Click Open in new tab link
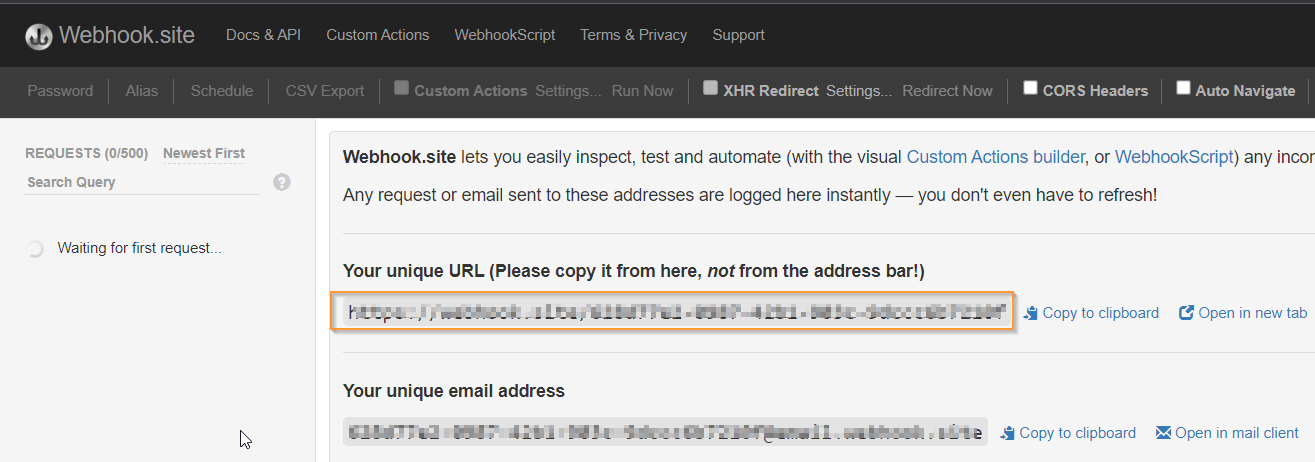 tap(1253, 313)
